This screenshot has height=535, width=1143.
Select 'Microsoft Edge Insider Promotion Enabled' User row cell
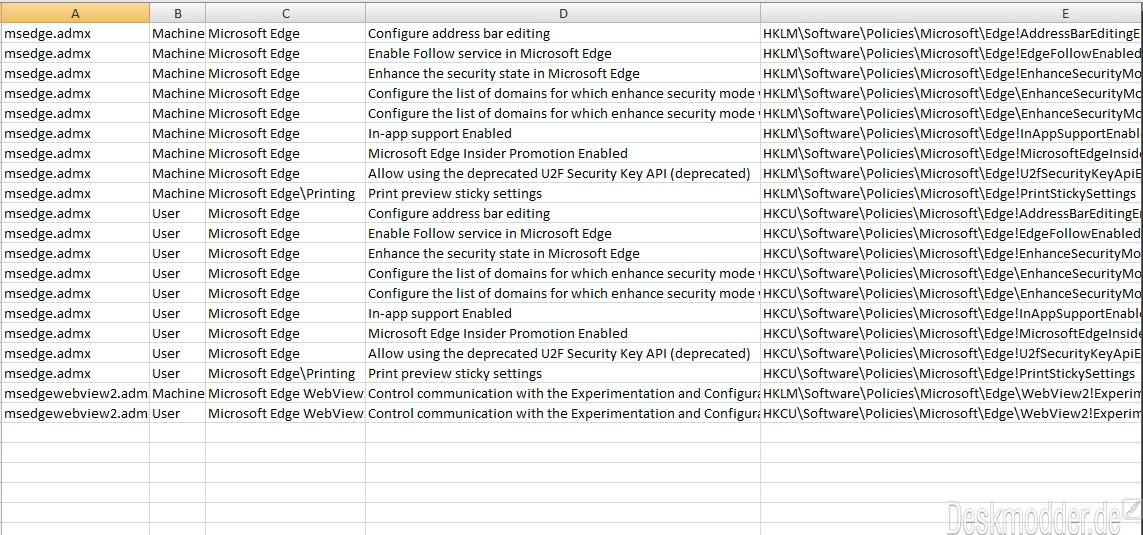563,333
